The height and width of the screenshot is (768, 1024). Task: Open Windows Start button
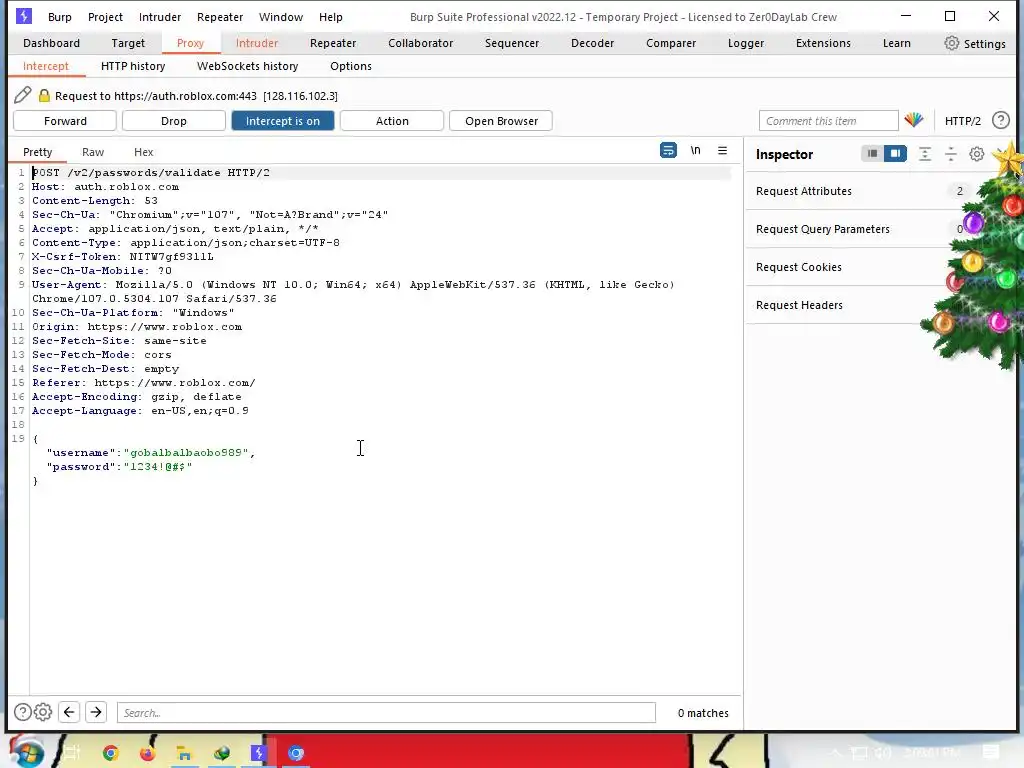pyautogui.click(x=27, y=752)
